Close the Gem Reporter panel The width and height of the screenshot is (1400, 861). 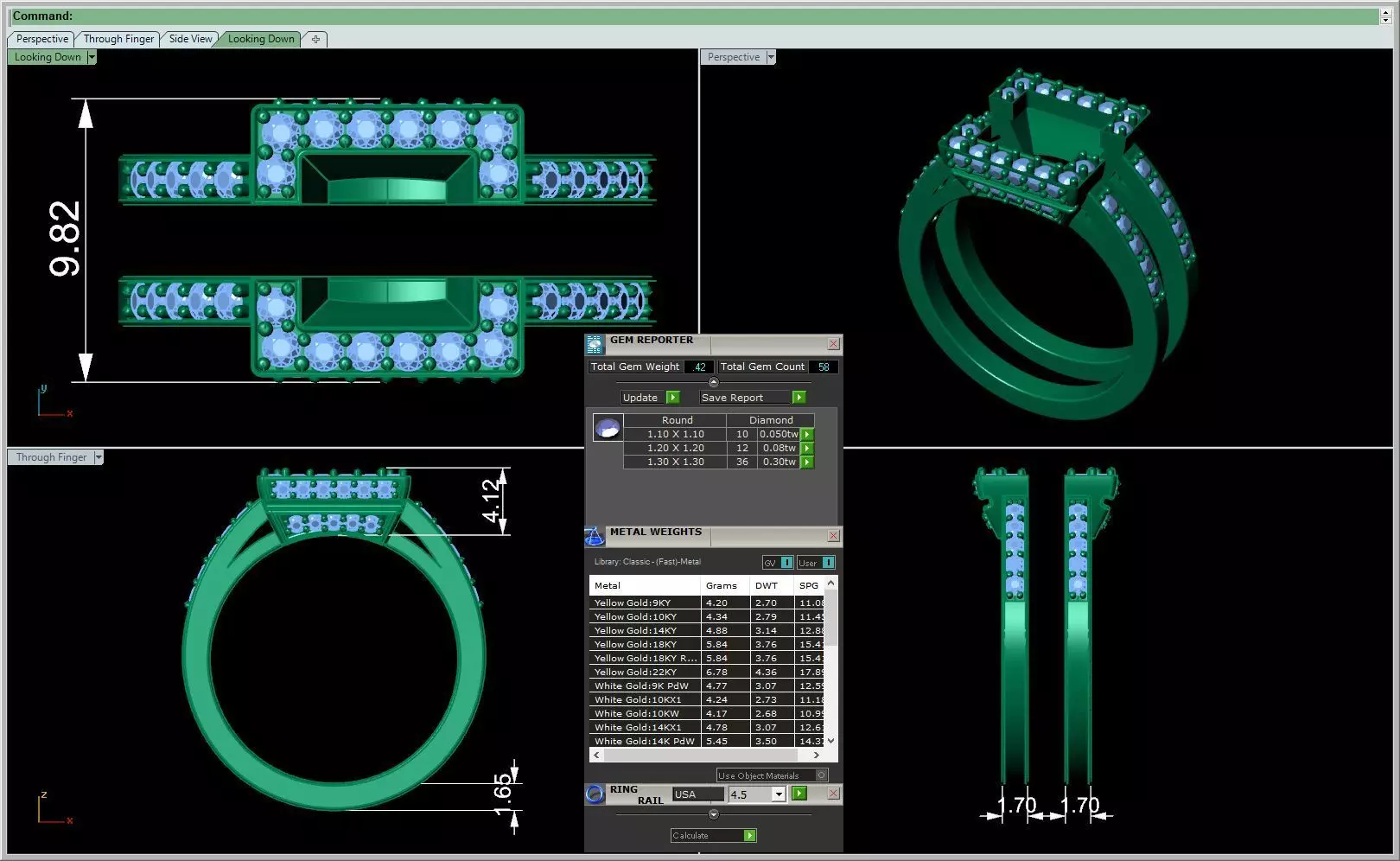pyautogui.click(x=833, y=344)
